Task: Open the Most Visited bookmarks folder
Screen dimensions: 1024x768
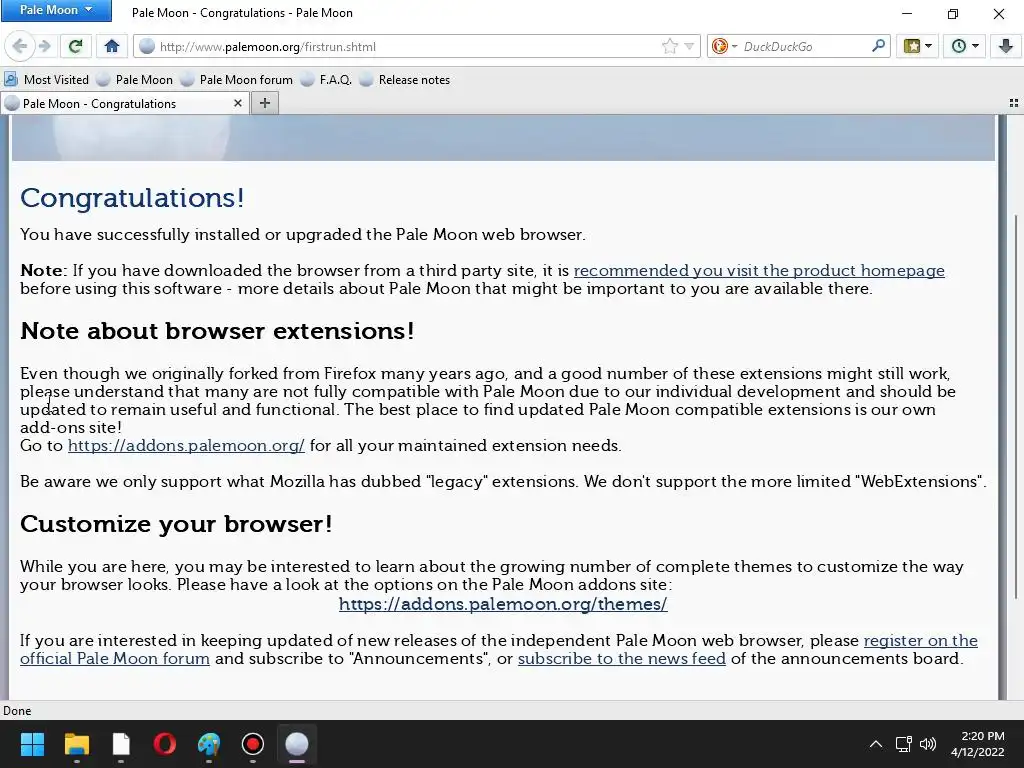Action: 46,80
